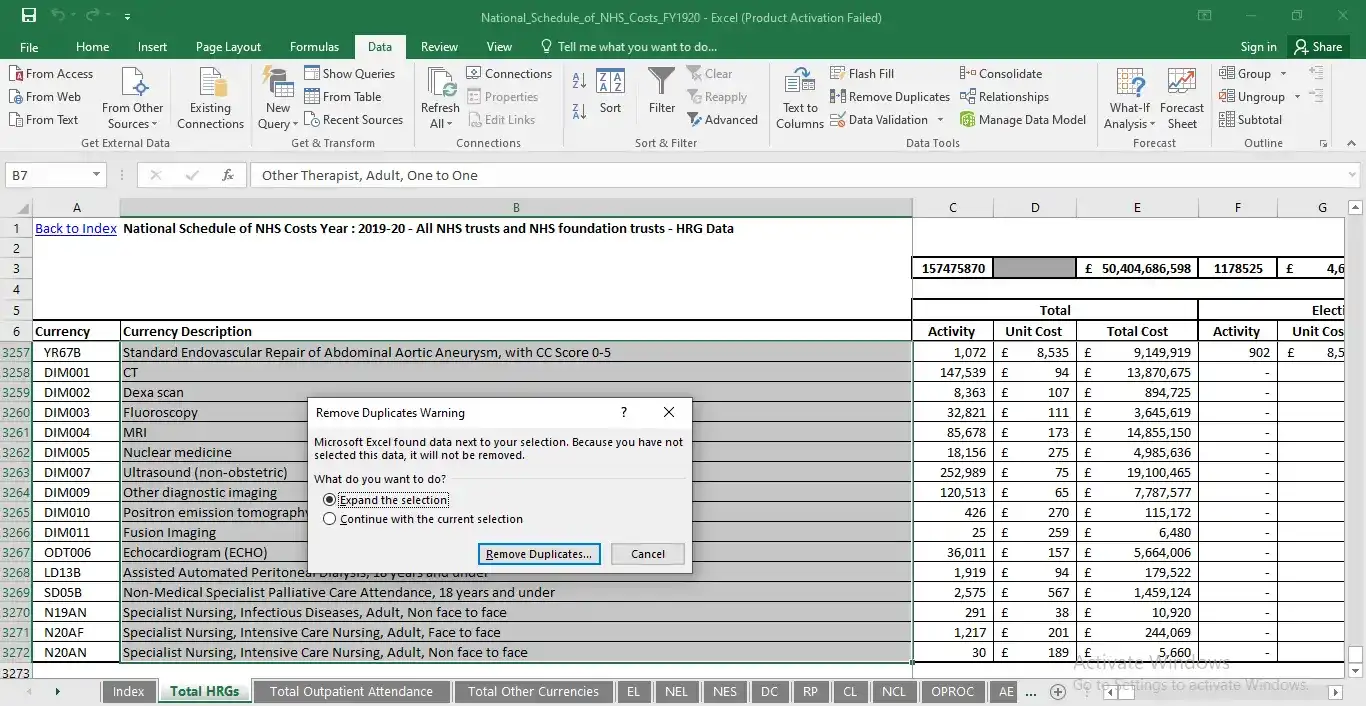This screenshot has height=706, width=1366.
Task: Switch to the Formulas ribbon tab
Action: point(314,46)
